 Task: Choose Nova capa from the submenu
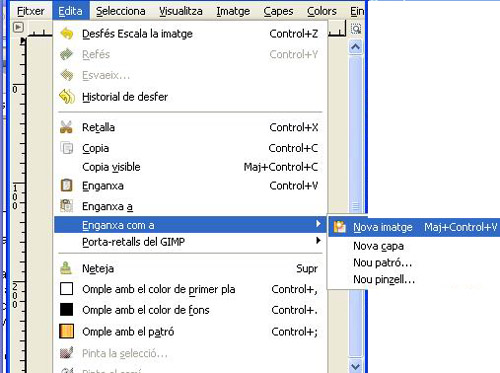click(x=378, y=246)
